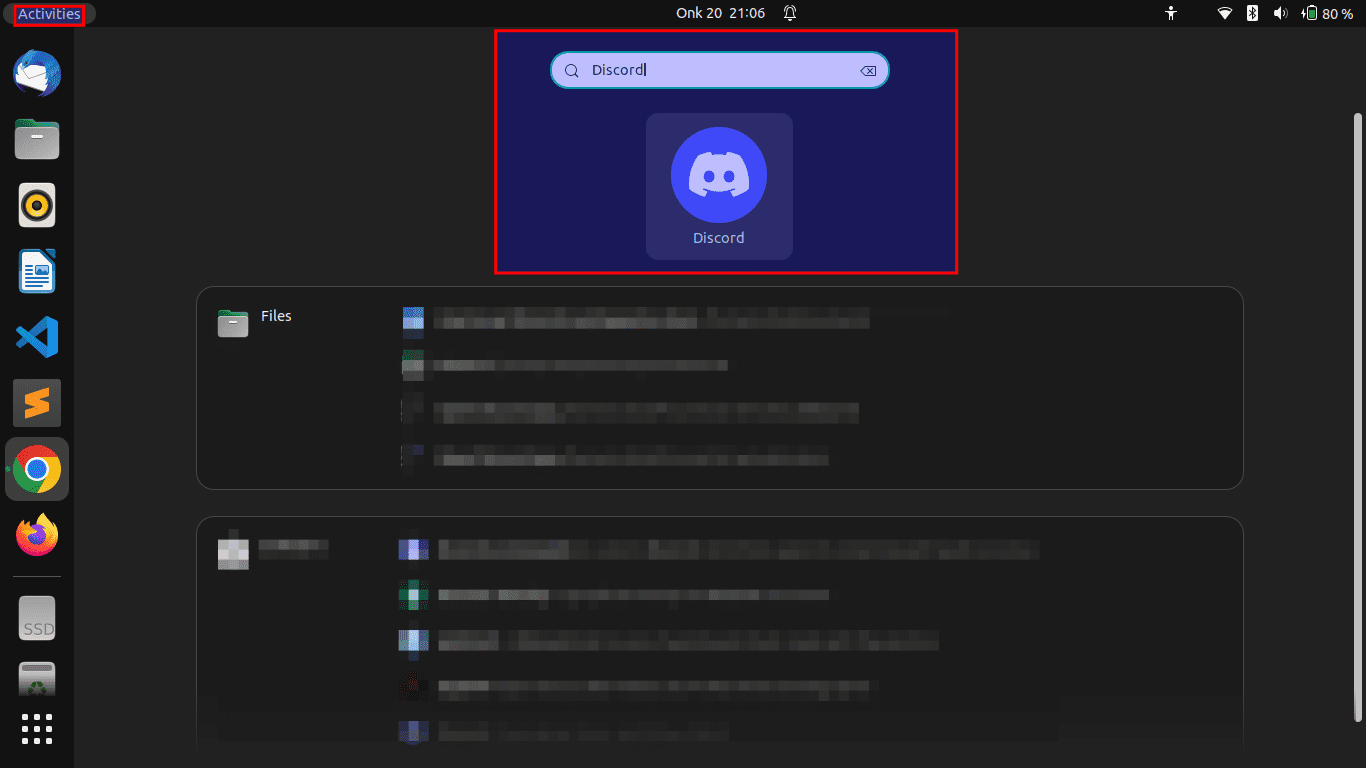Clear the search field text
This screenshot has height=768, width=1366.
tap(868, 70)
